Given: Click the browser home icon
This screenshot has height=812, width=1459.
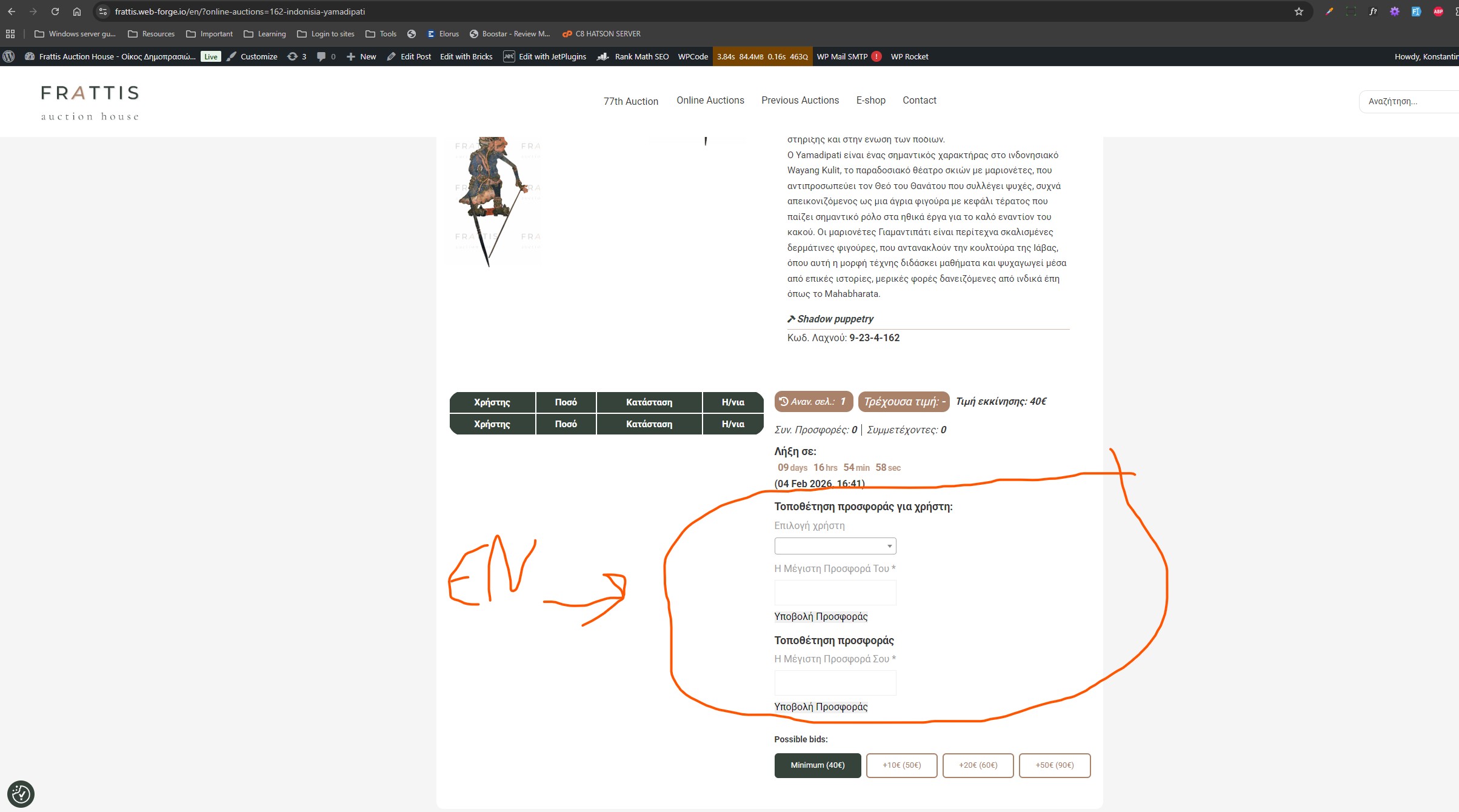Looking at the screenshot, I should pyautogui.click(x=77, y=12).
